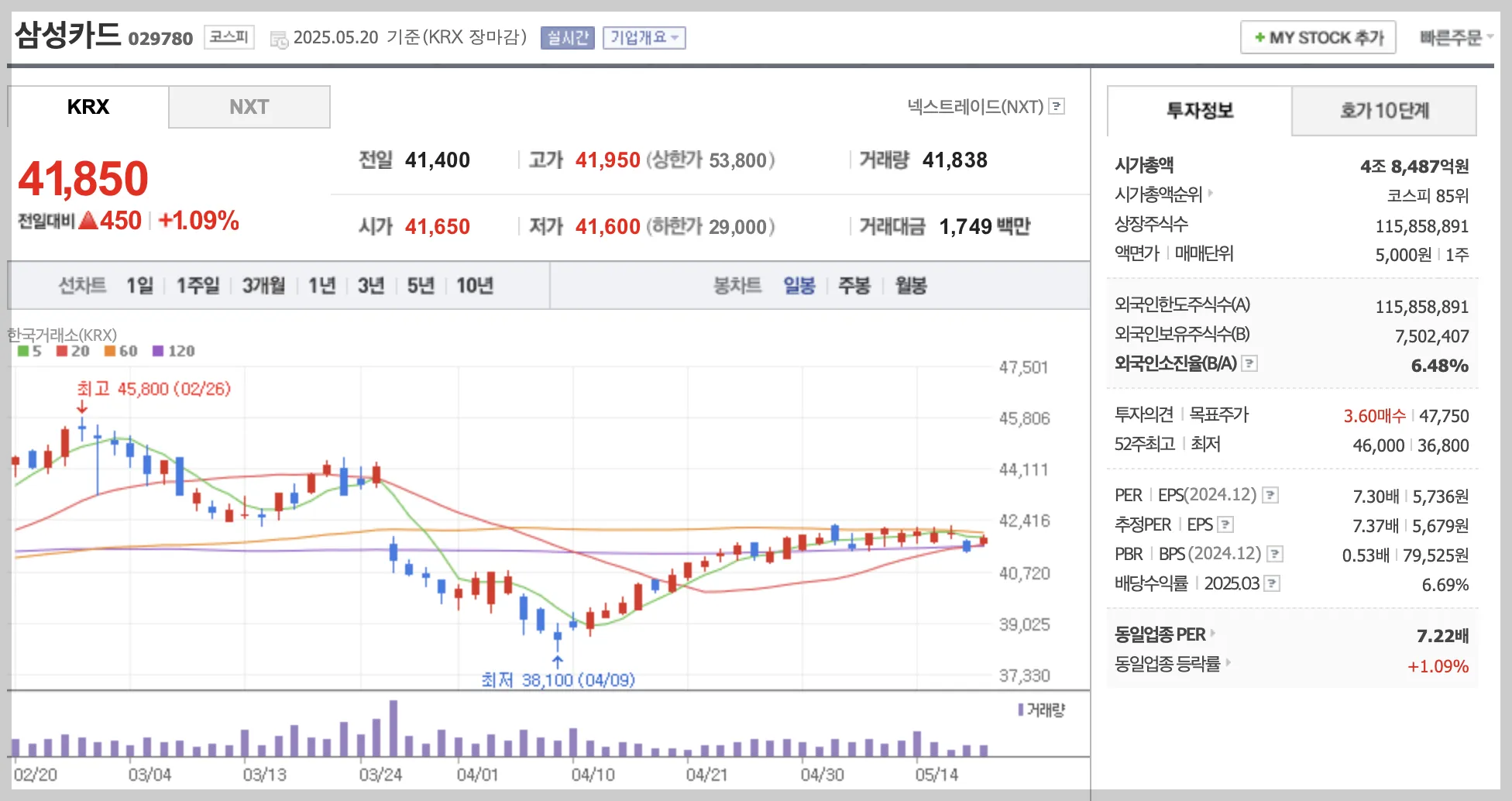Click the 삼성카드 stock name heading
This screenshot has width=1512, height=801.
pyautogui.click(x=68, y=35)
